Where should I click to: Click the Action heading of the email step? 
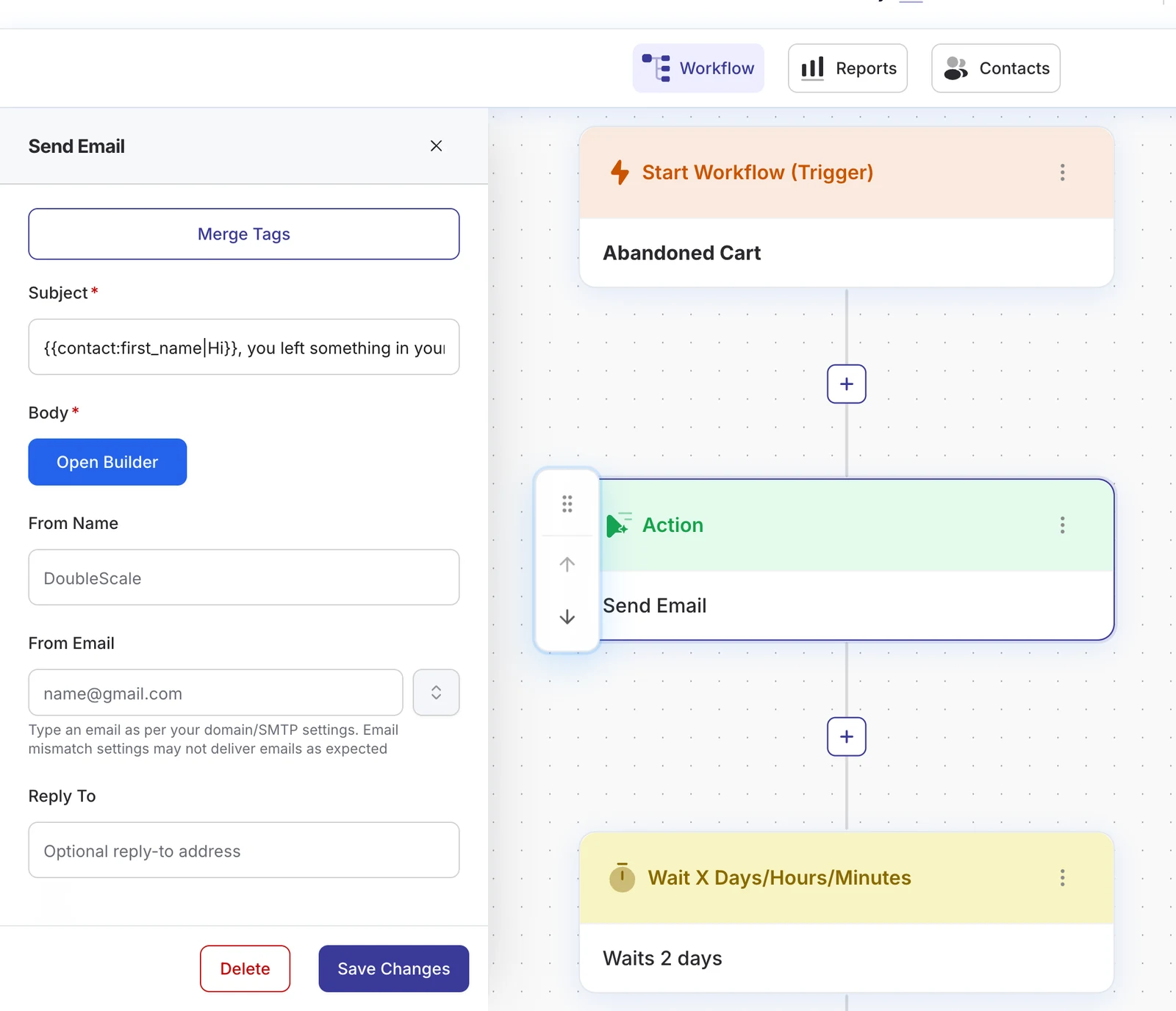point(673,525)
